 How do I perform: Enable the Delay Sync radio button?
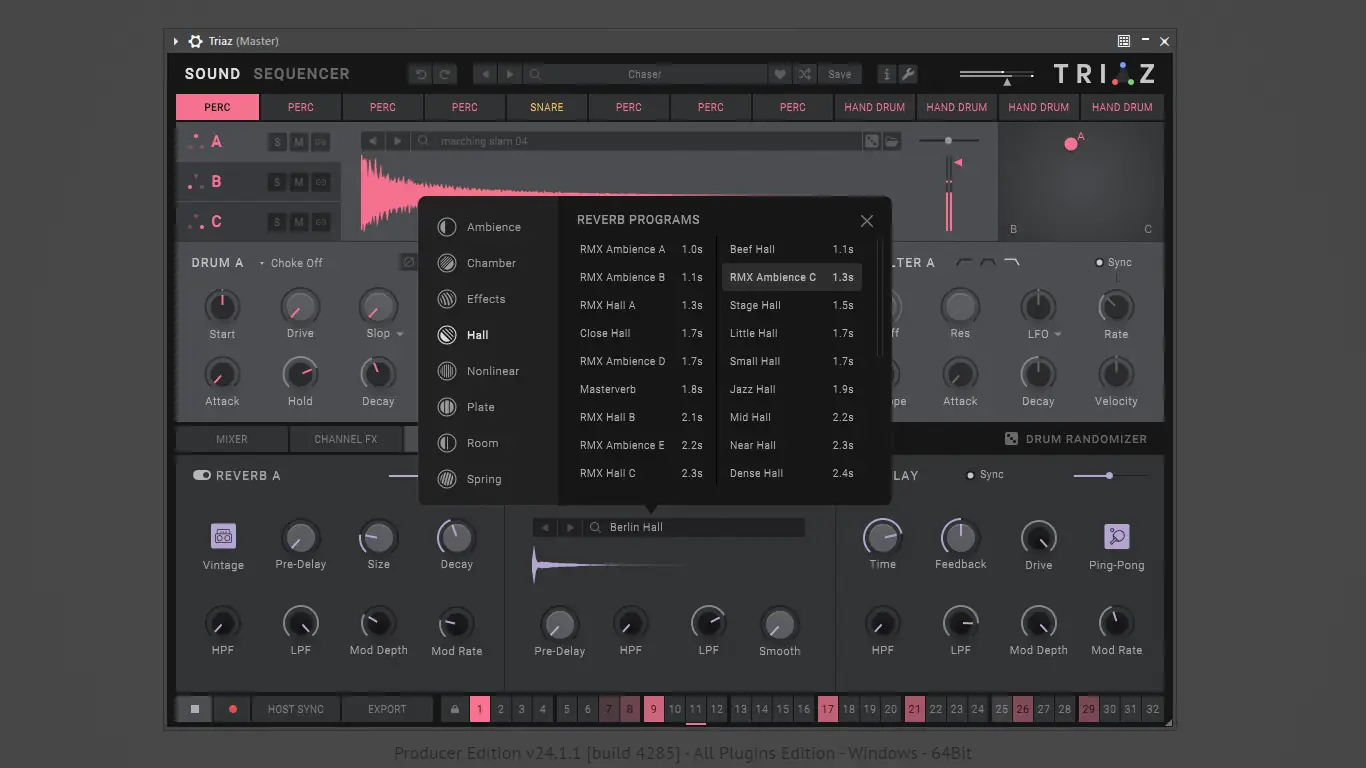(x=970, y=475)
